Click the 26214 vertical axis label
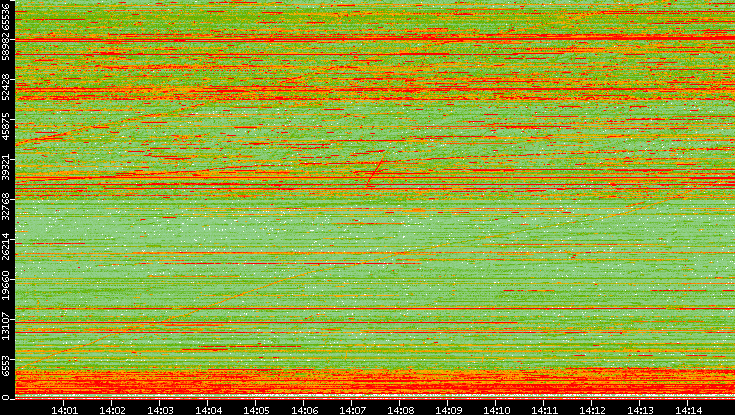The height and width of the screenshot is (415, 735). pyautogui.click(x=7, y=249)
